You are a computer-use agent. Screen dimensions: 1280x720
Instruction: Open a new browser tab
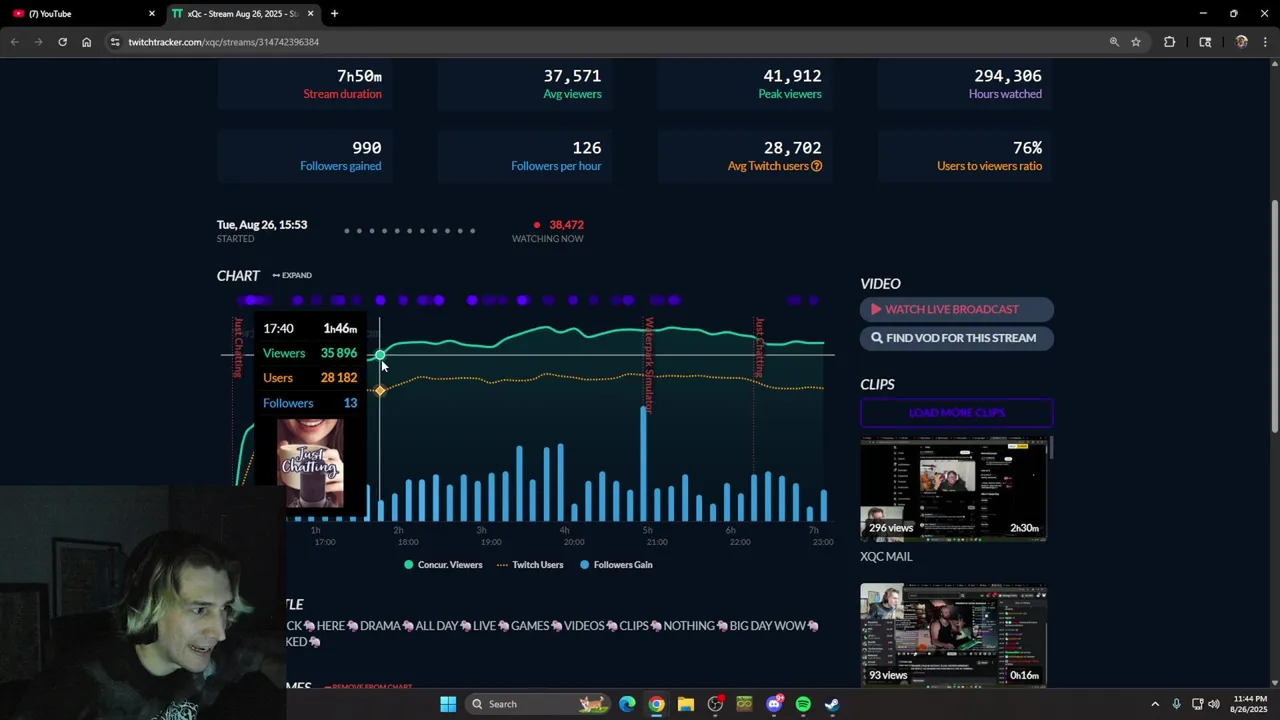(334, 14)
